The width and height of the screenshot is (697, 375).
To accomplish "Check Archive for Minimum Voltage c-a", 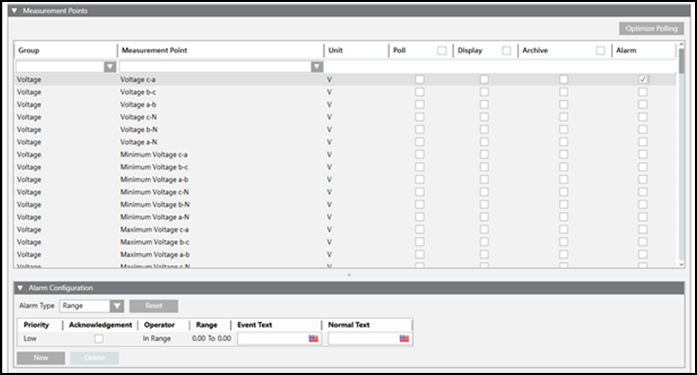I will click(x=564, y=154).
